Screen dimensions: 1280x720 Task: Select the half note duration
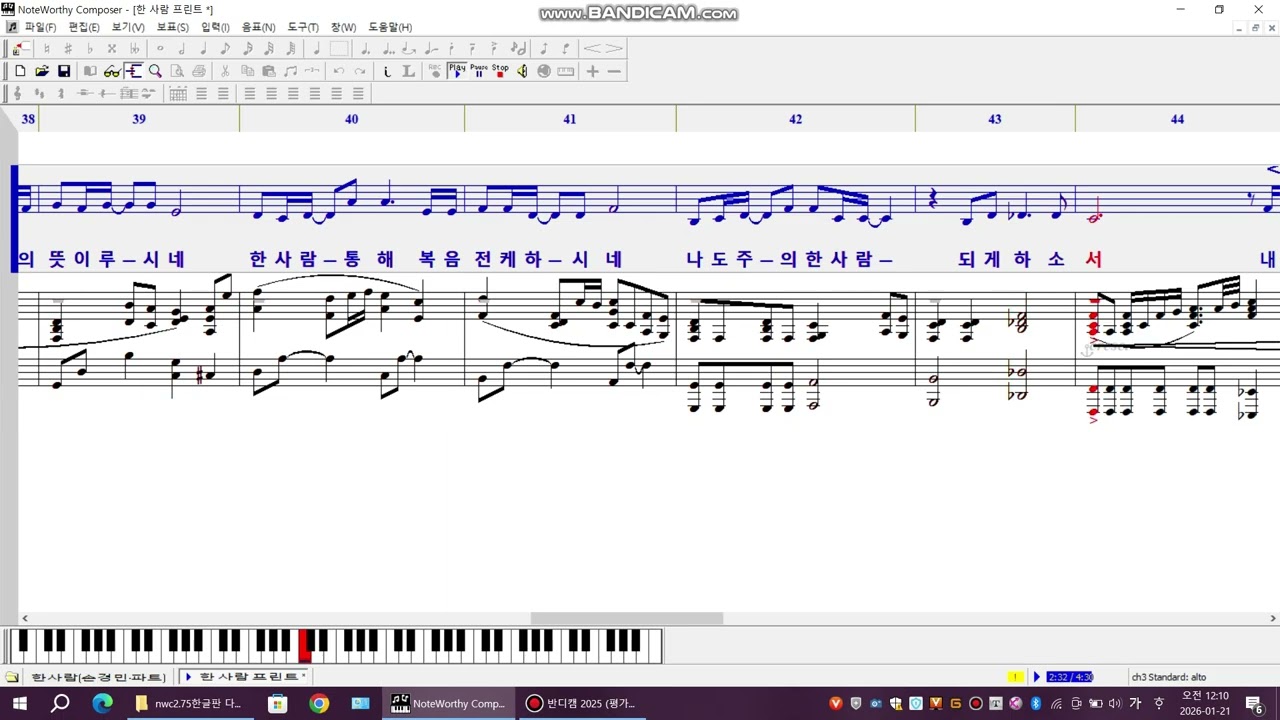click(x=182, y=48)
